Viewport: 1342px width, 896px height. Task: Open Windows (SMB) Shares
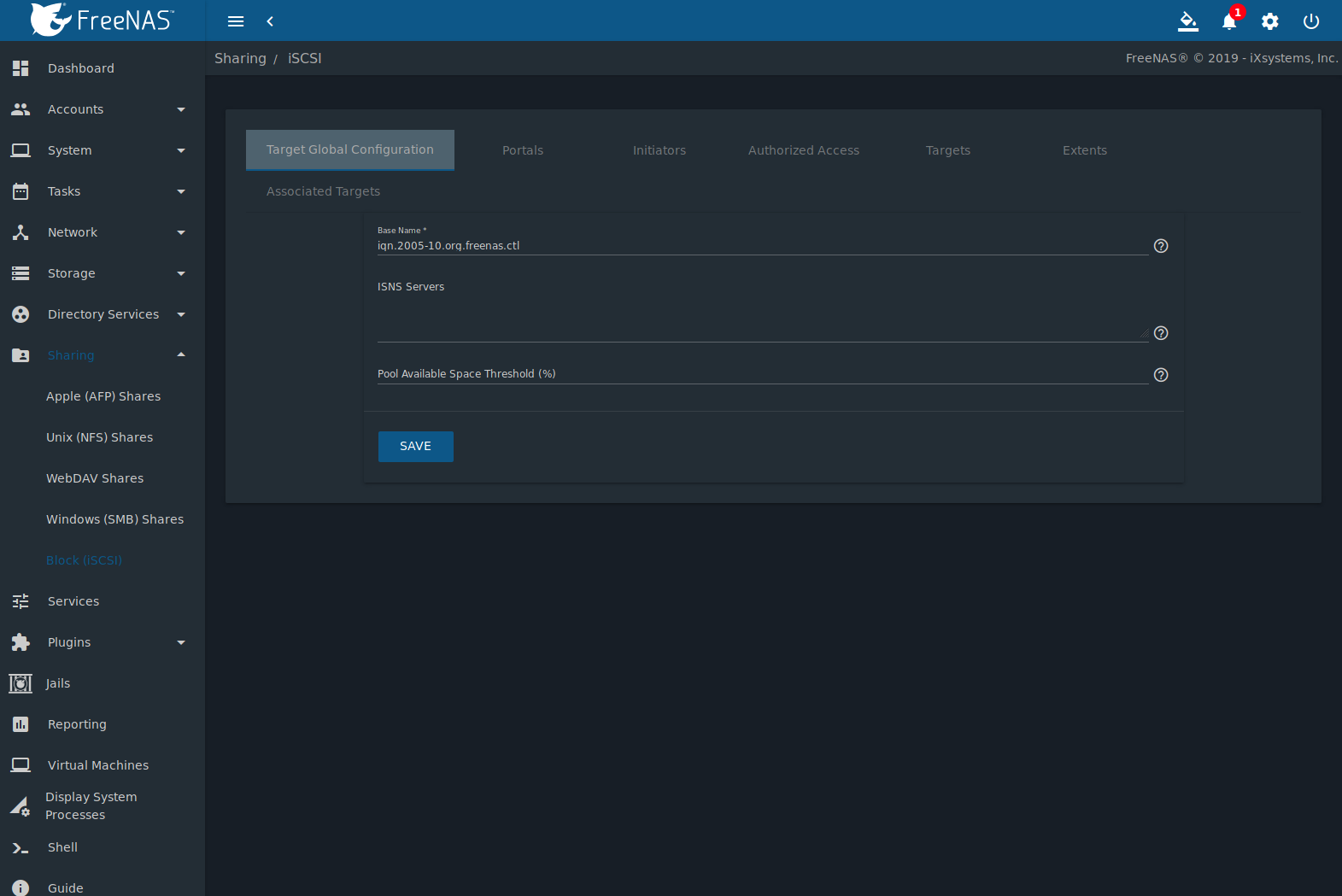point(115,519)
